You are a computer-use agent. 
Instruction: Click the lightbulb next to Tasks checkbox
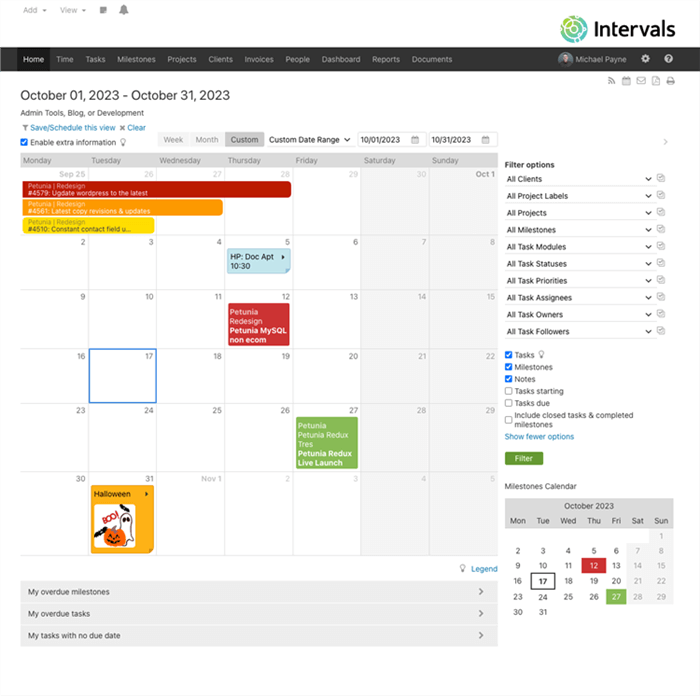541,355
